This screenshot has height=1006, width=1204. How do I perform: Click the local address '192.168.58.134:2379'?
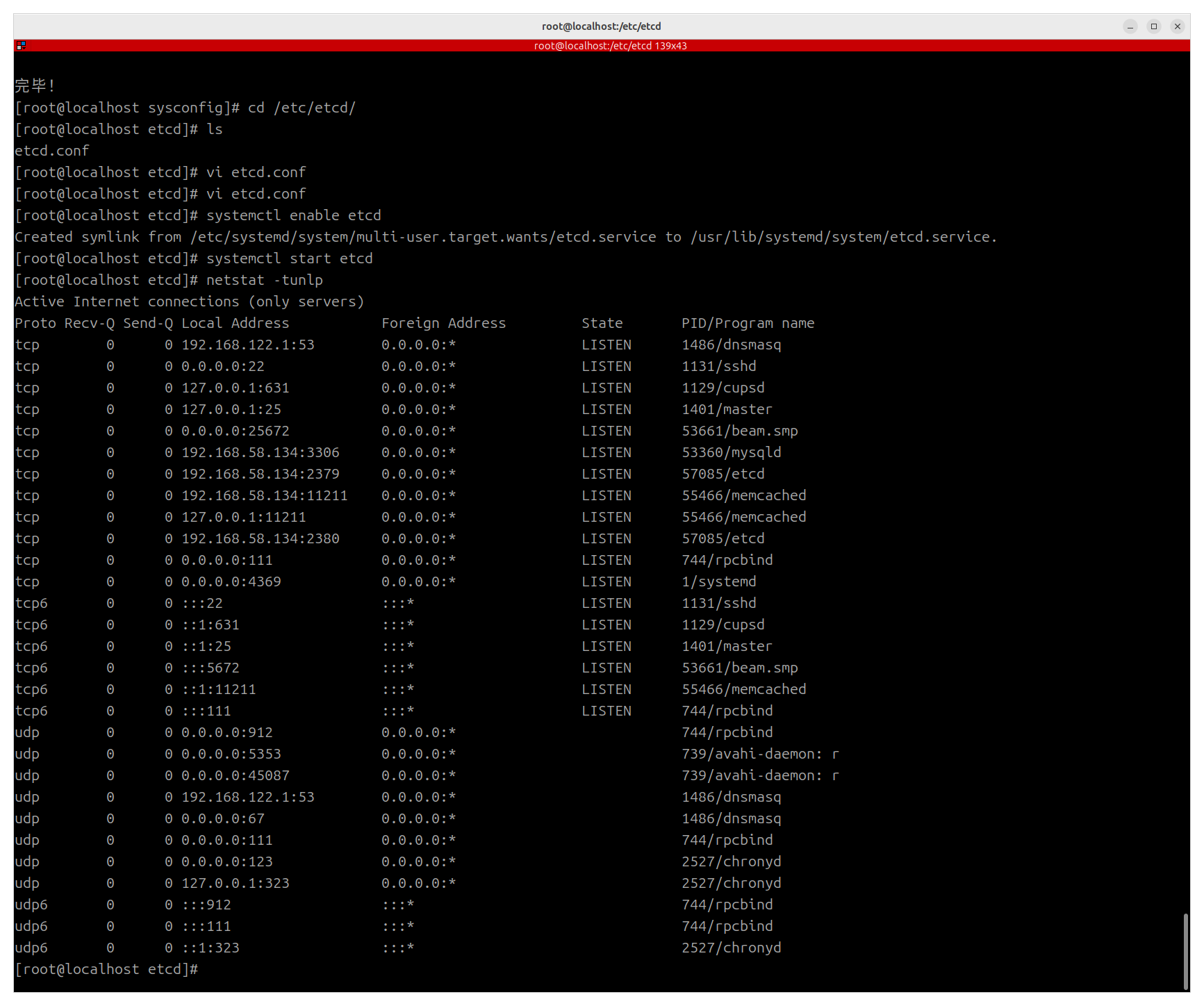[x=261, y=474]
